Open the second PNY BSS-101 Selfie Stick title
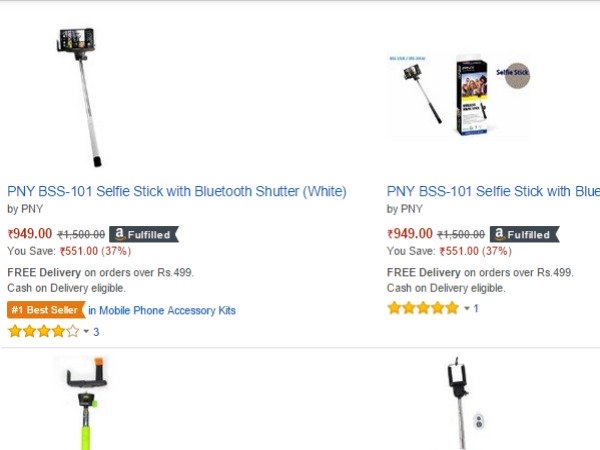This screenshot has height=450, width=600. pyautogui.click(x=493, y=190)
